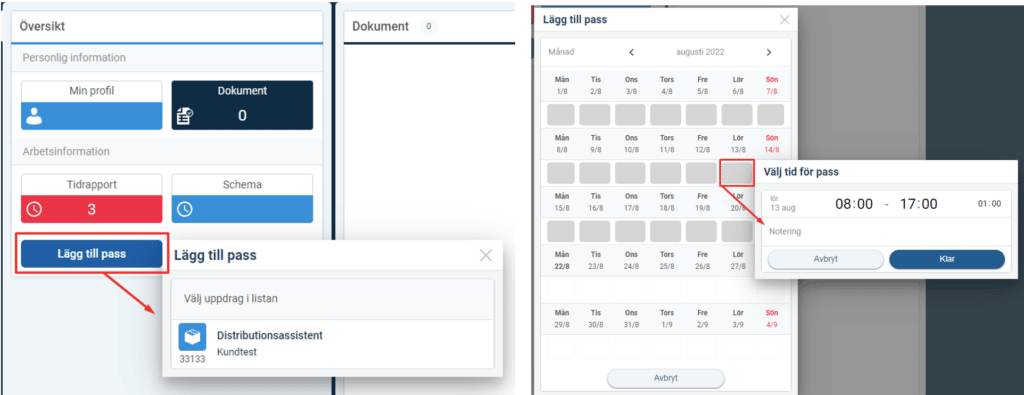Click the document icon in the Dokument tile

[185, 116]
